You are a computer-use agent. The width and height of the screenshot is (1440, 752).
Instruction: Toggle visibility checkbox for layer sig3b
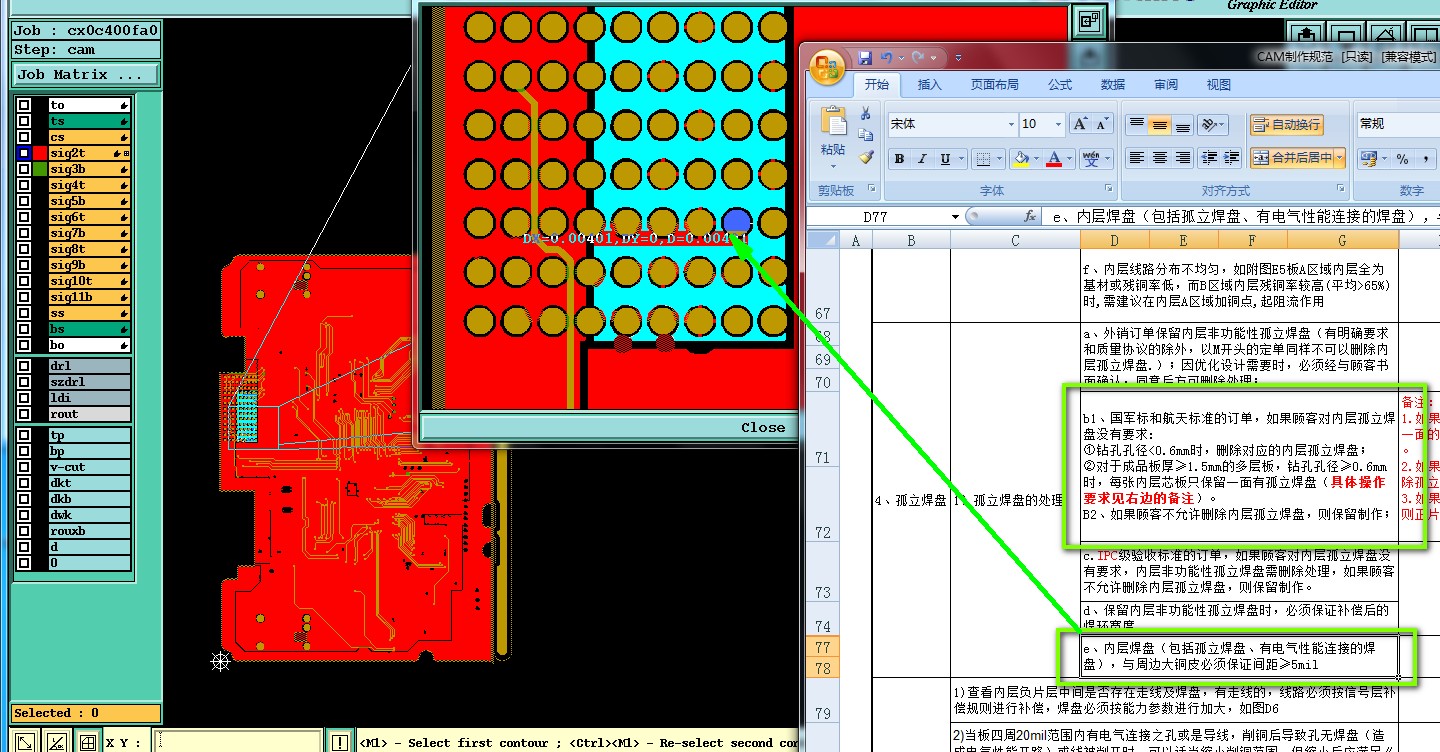[23, 169]
